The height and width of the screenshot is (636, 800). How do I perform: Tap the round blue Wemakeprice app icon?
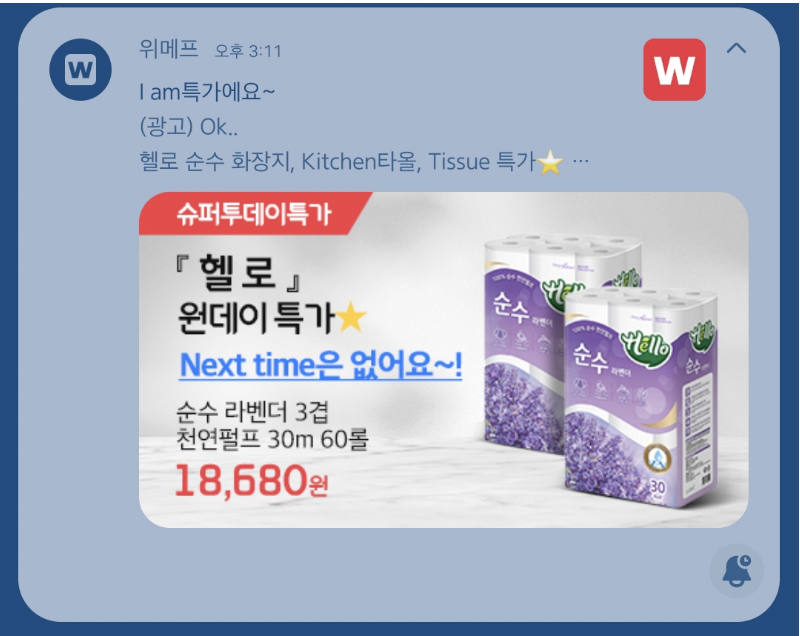(80, 69)
